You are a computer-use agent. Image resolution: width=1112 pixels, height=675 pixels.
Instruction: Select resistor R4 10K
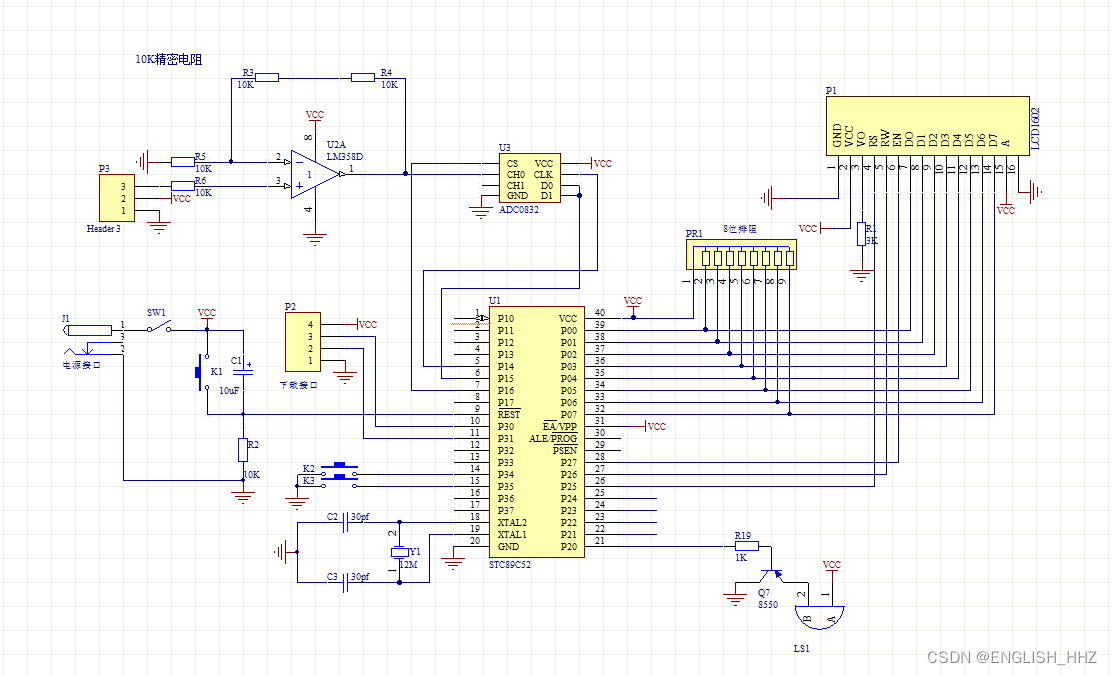tap(362, 77)
